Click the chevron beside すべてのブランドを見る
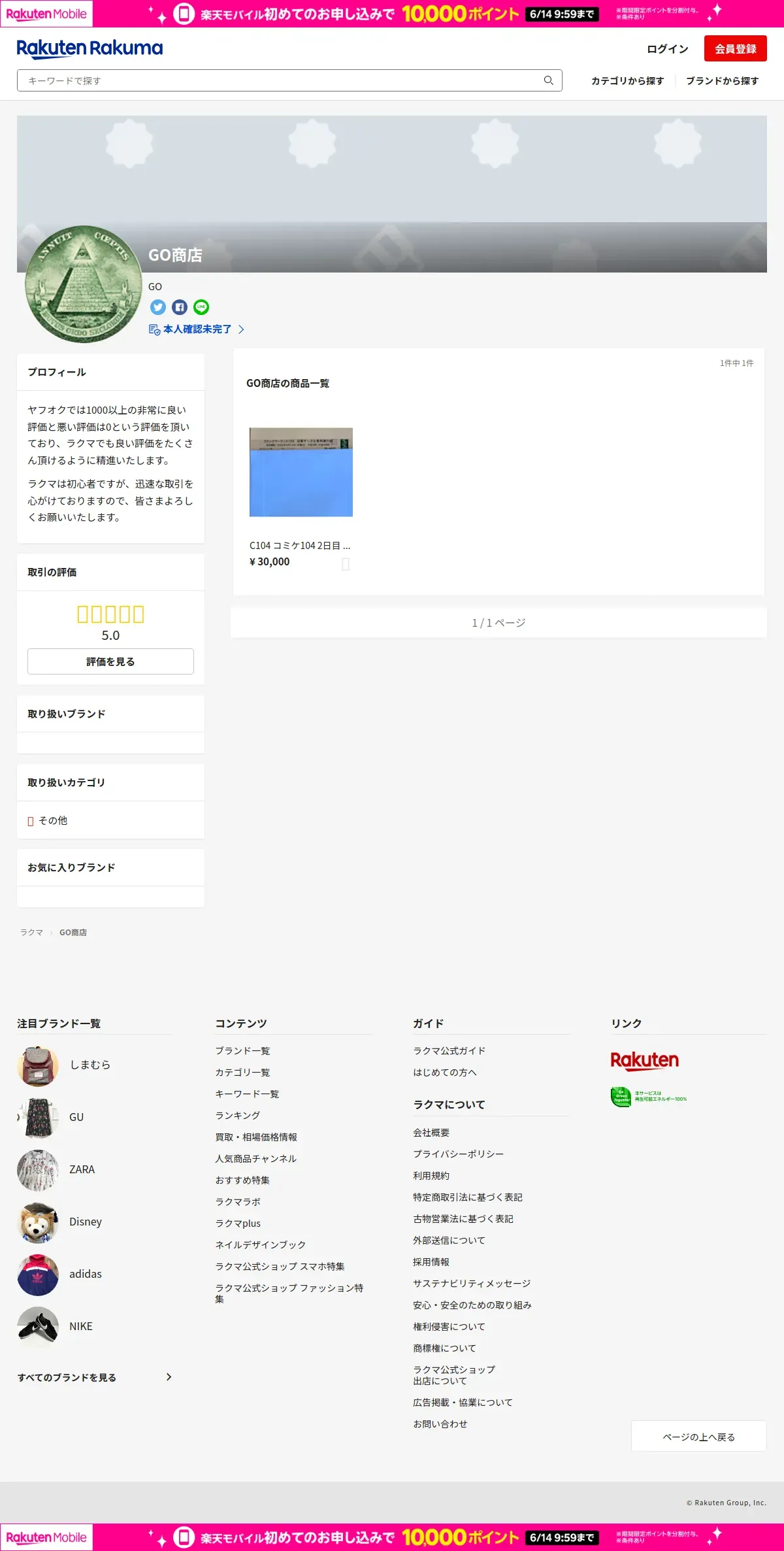The height and width of the screenshot is (1551, 784). [x=169, y=1376]
